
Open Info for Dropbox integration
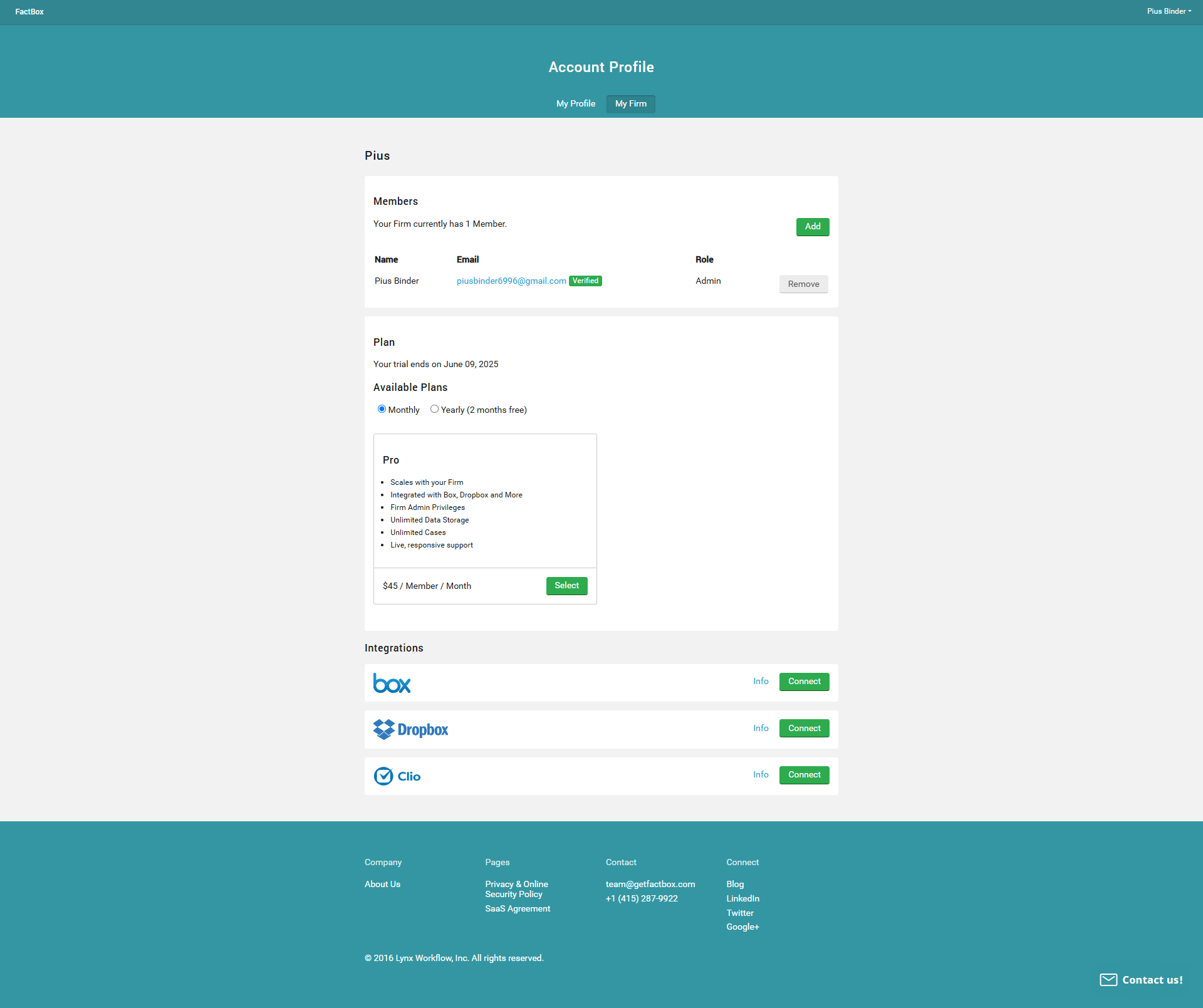coord(761,728)
